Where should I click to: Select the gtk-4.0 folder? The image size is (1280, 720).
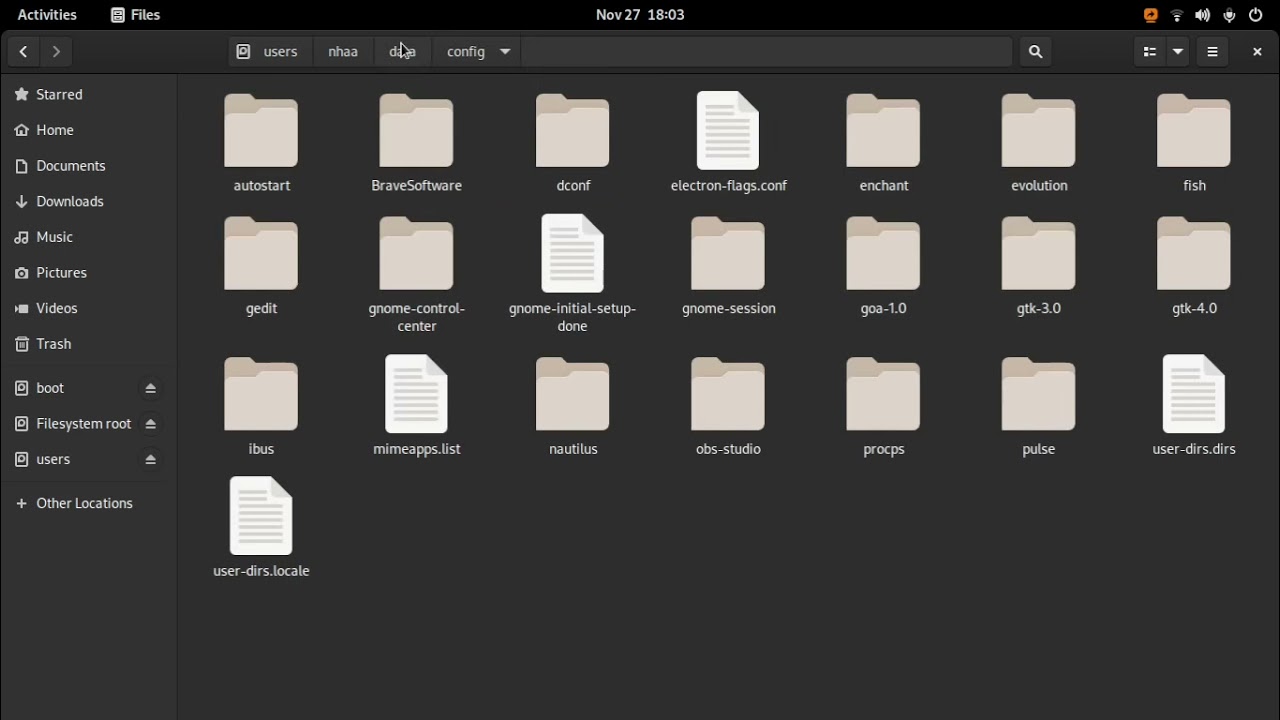coord(1194,265)
